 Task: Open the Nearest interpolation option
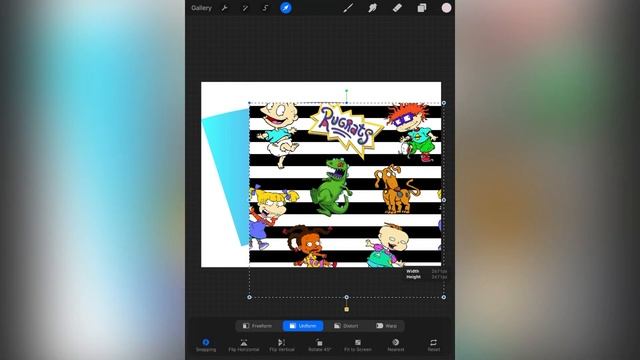[396, 345]
